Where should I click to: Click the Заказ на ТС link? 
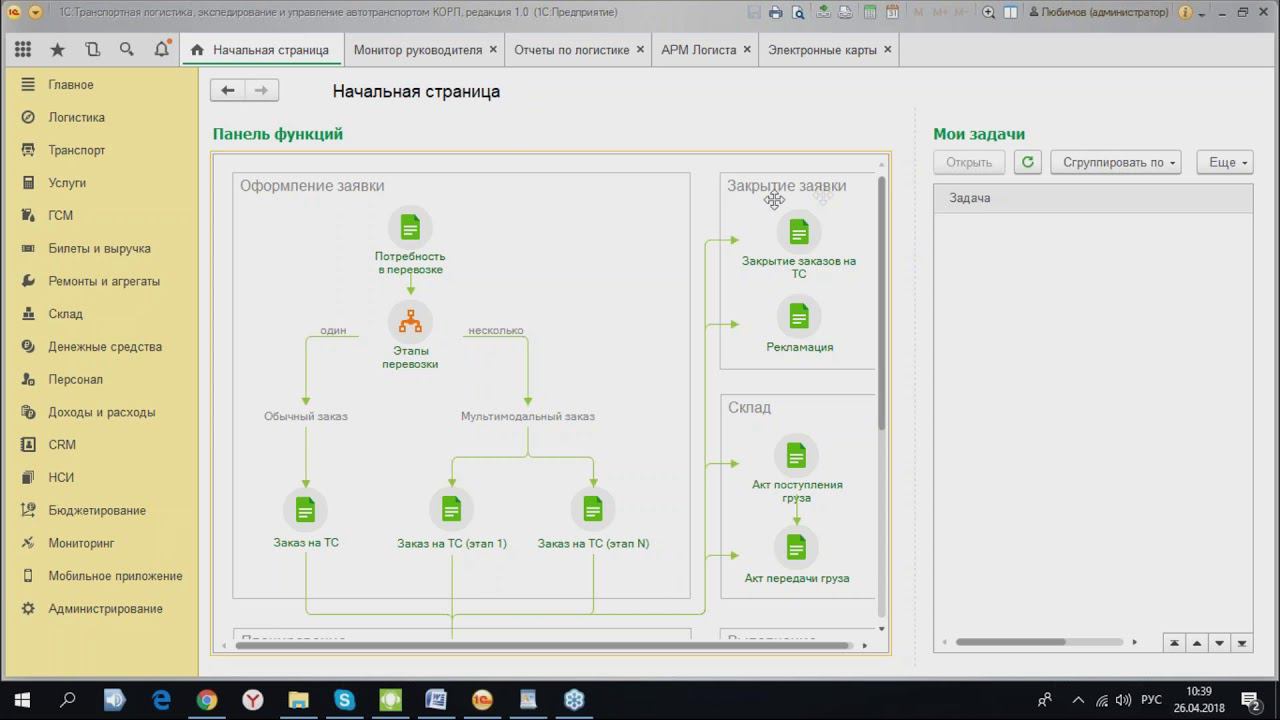click(306, 543)
